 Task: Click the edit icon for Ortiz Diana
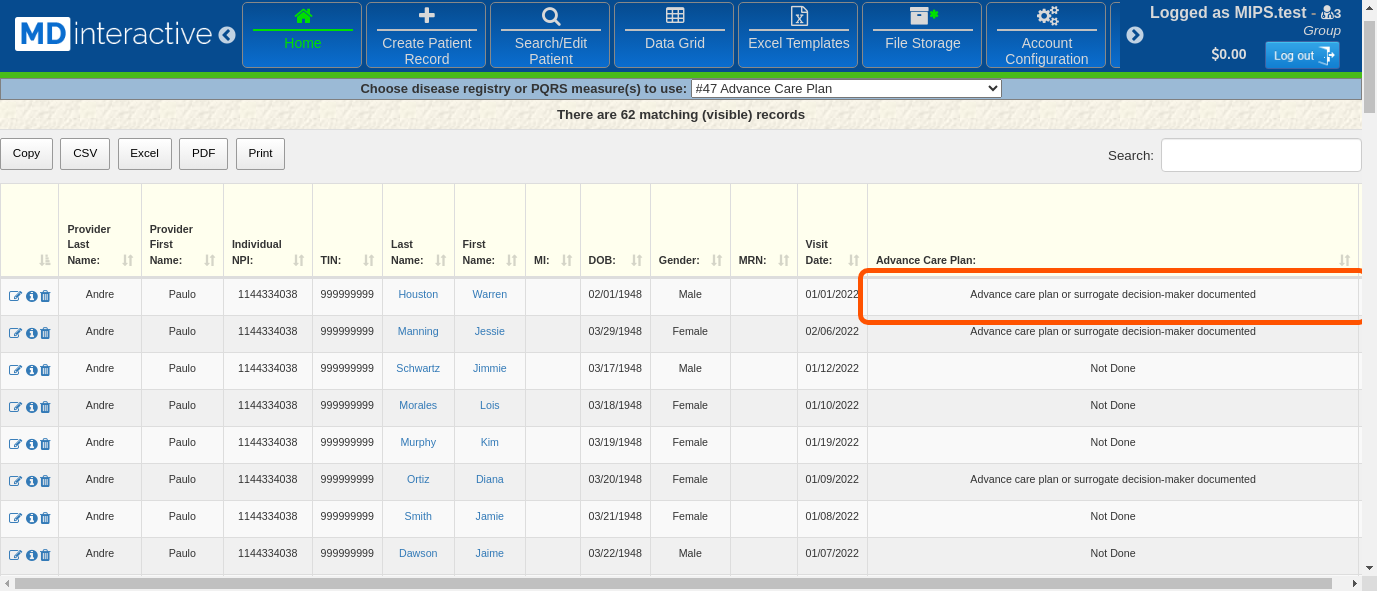(x=16, y=481)
